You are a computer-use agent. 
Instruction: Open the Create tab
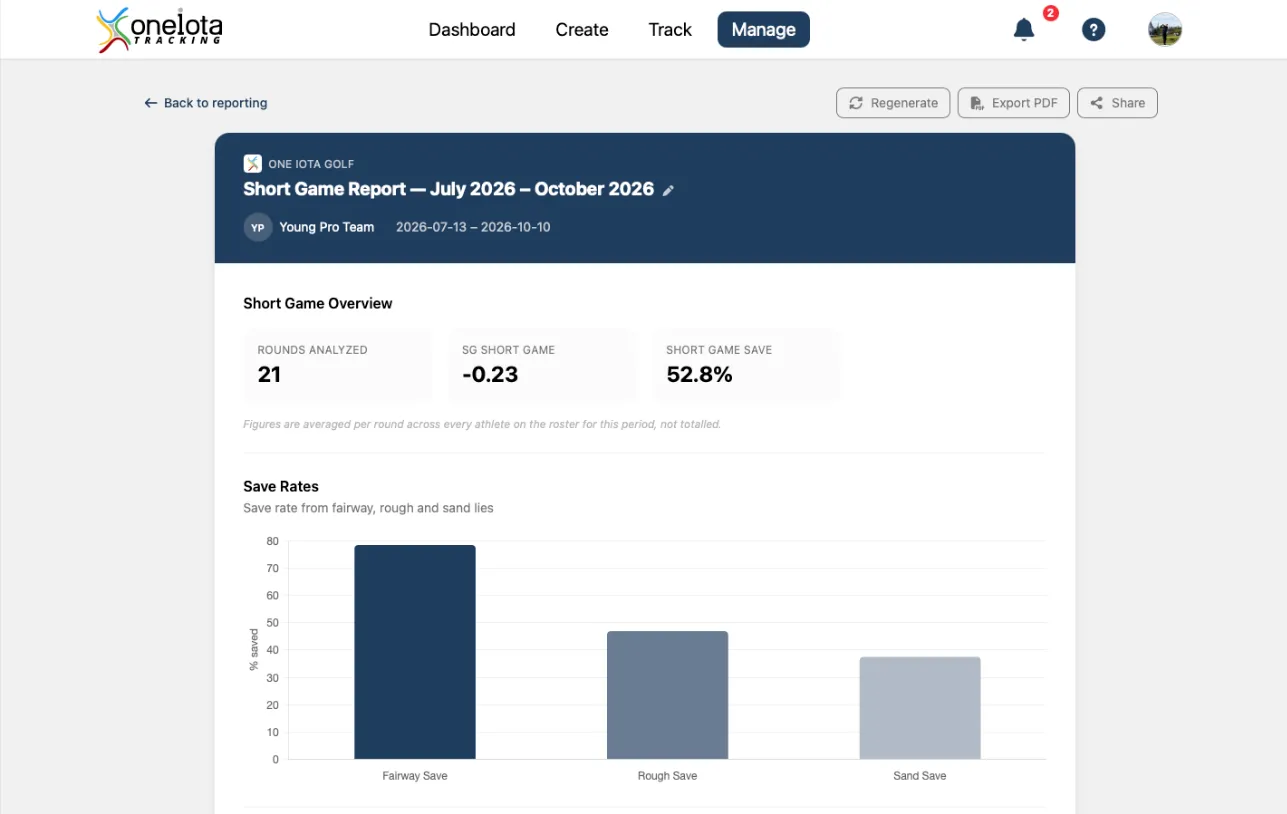tap(582, 30)
